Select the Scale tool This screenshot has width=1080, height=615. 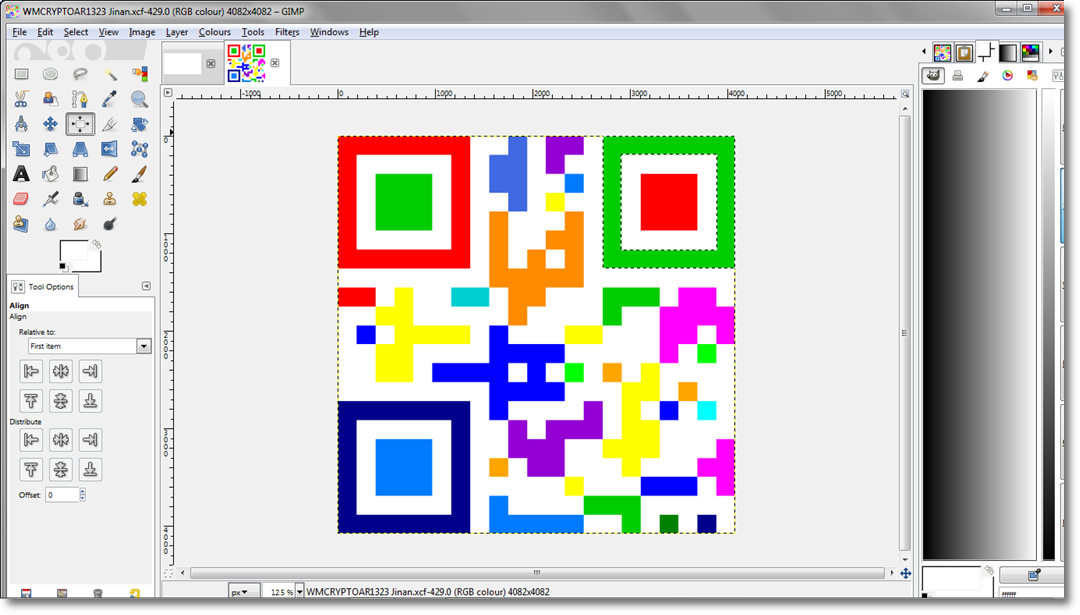(x=21, y=149)
